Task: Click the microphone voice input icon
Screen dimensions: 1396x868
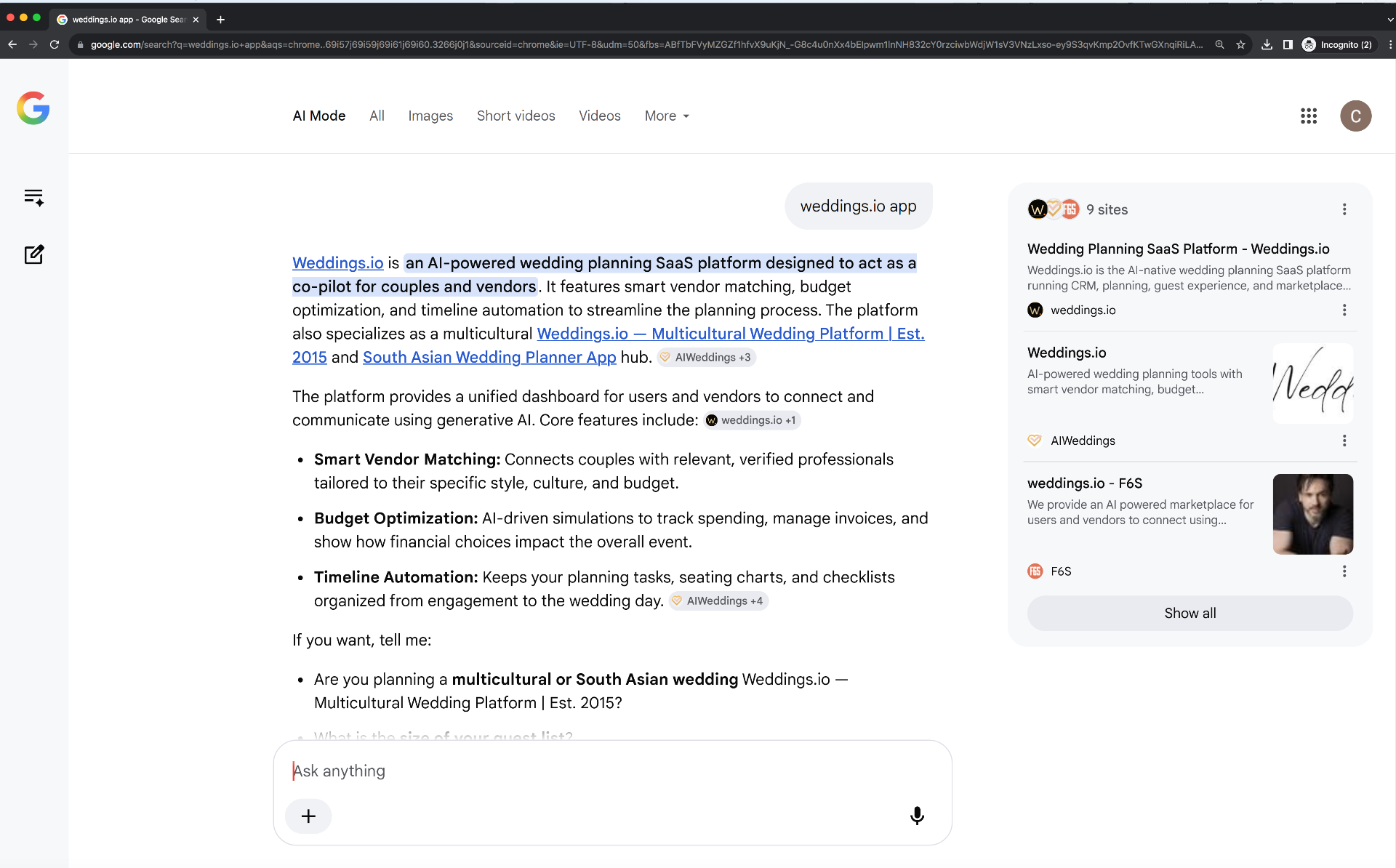Action: pyautogui.click(x=917, y=816)
